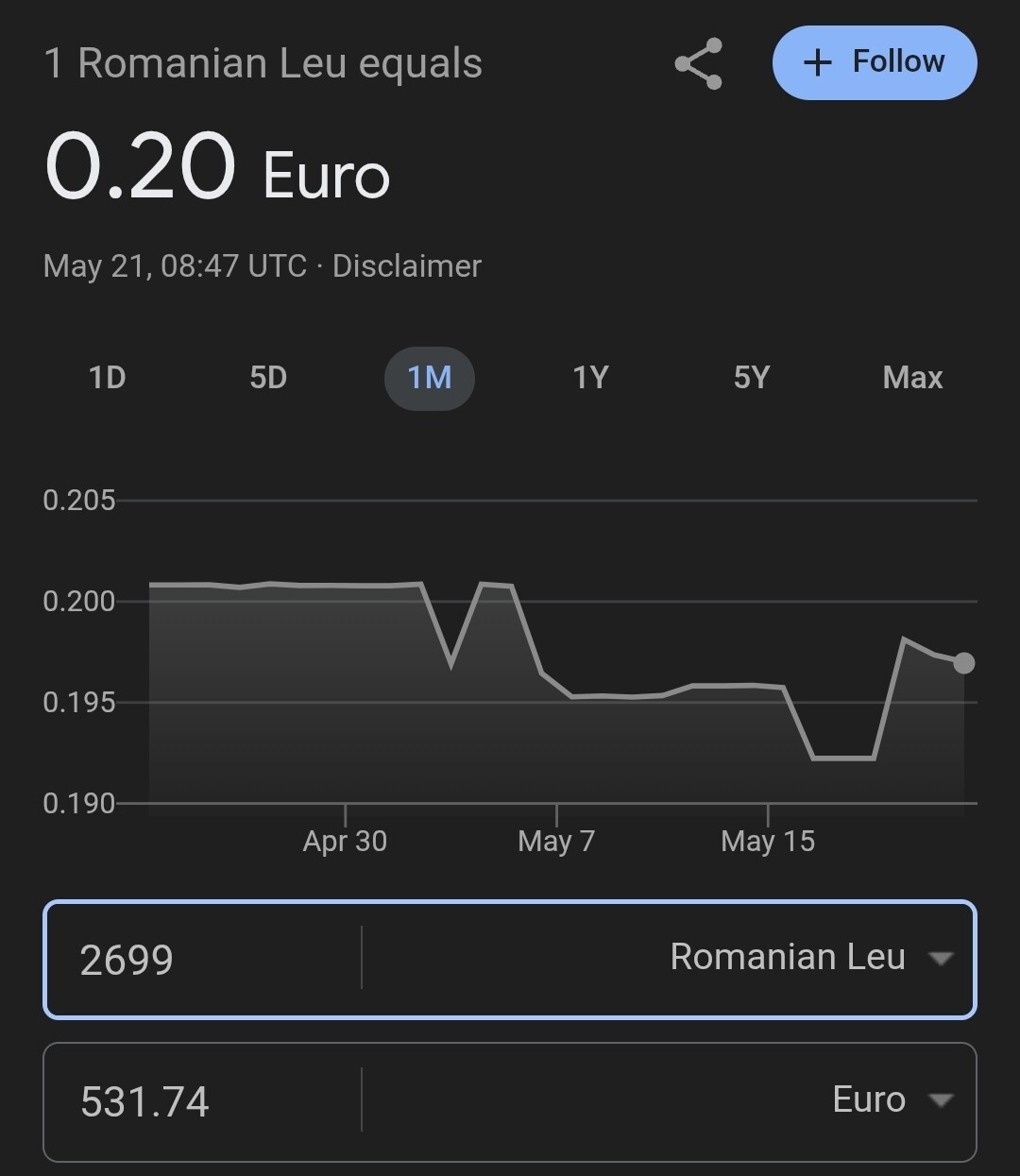Switch to the 1D range tab
The image size is (1020, 1176).
107,378
